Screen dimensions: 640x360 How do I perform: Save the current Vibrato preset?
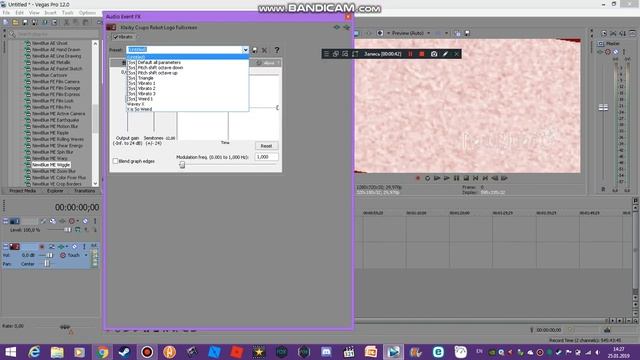point(254,50)
